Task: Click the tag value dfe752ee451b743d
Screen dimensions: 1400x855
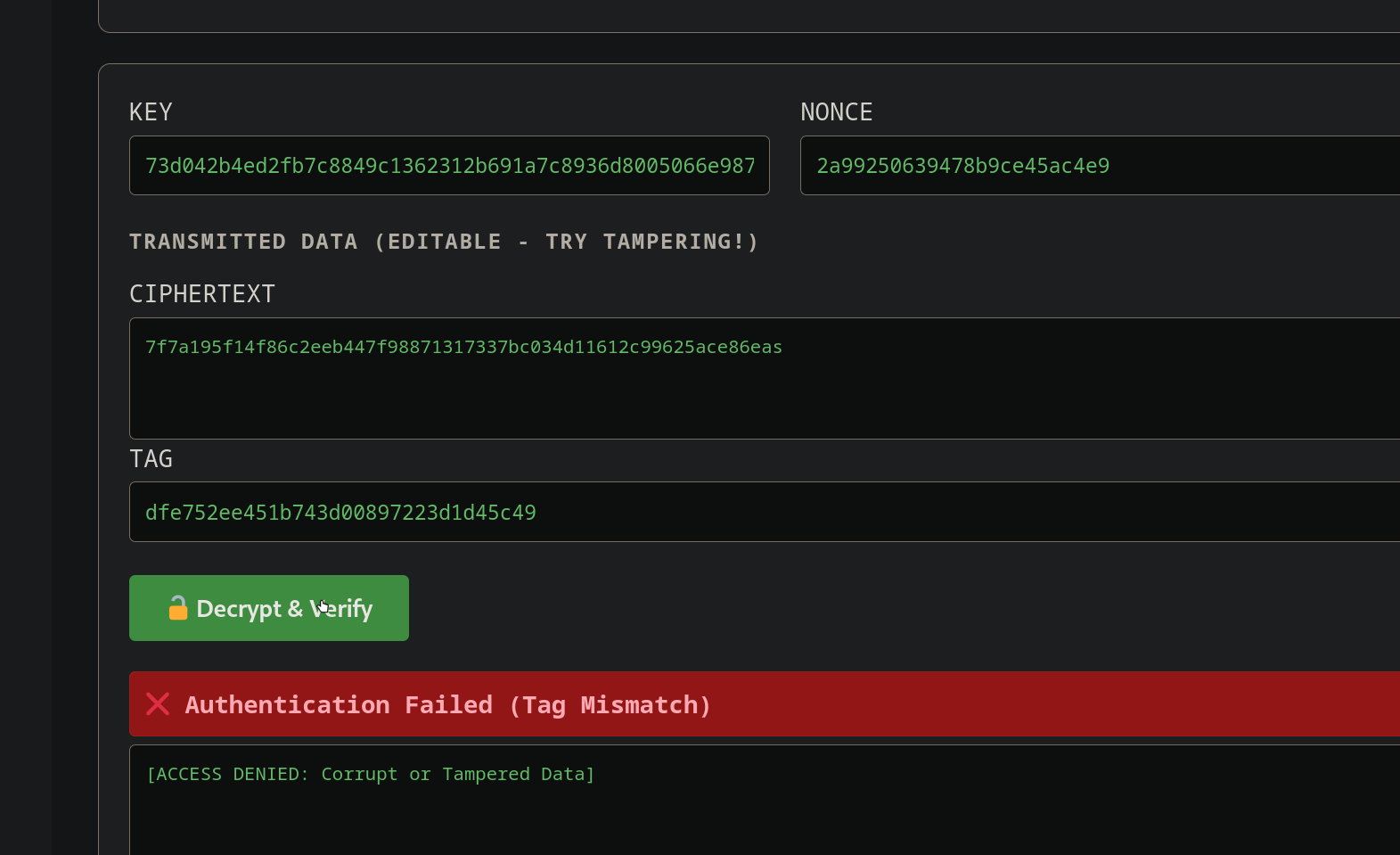Action: point(340,513)
